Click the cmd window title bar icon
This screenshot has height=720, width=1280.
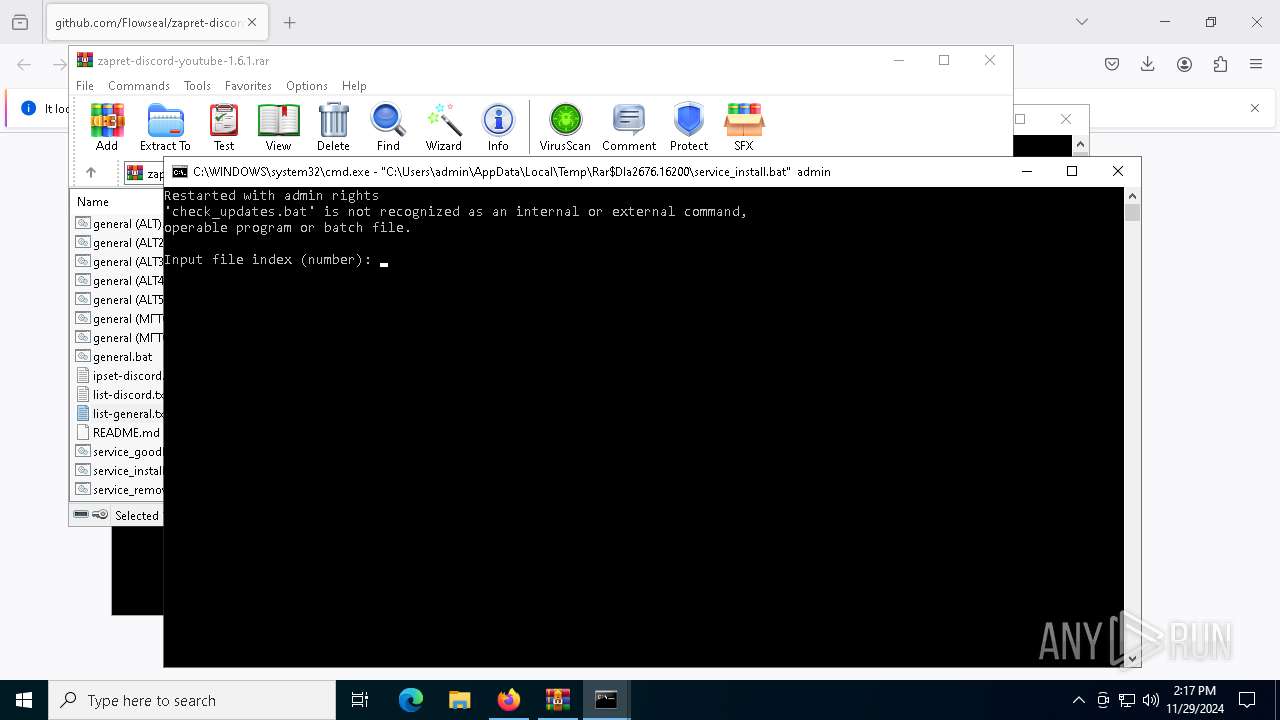click(x=180, y=172)
